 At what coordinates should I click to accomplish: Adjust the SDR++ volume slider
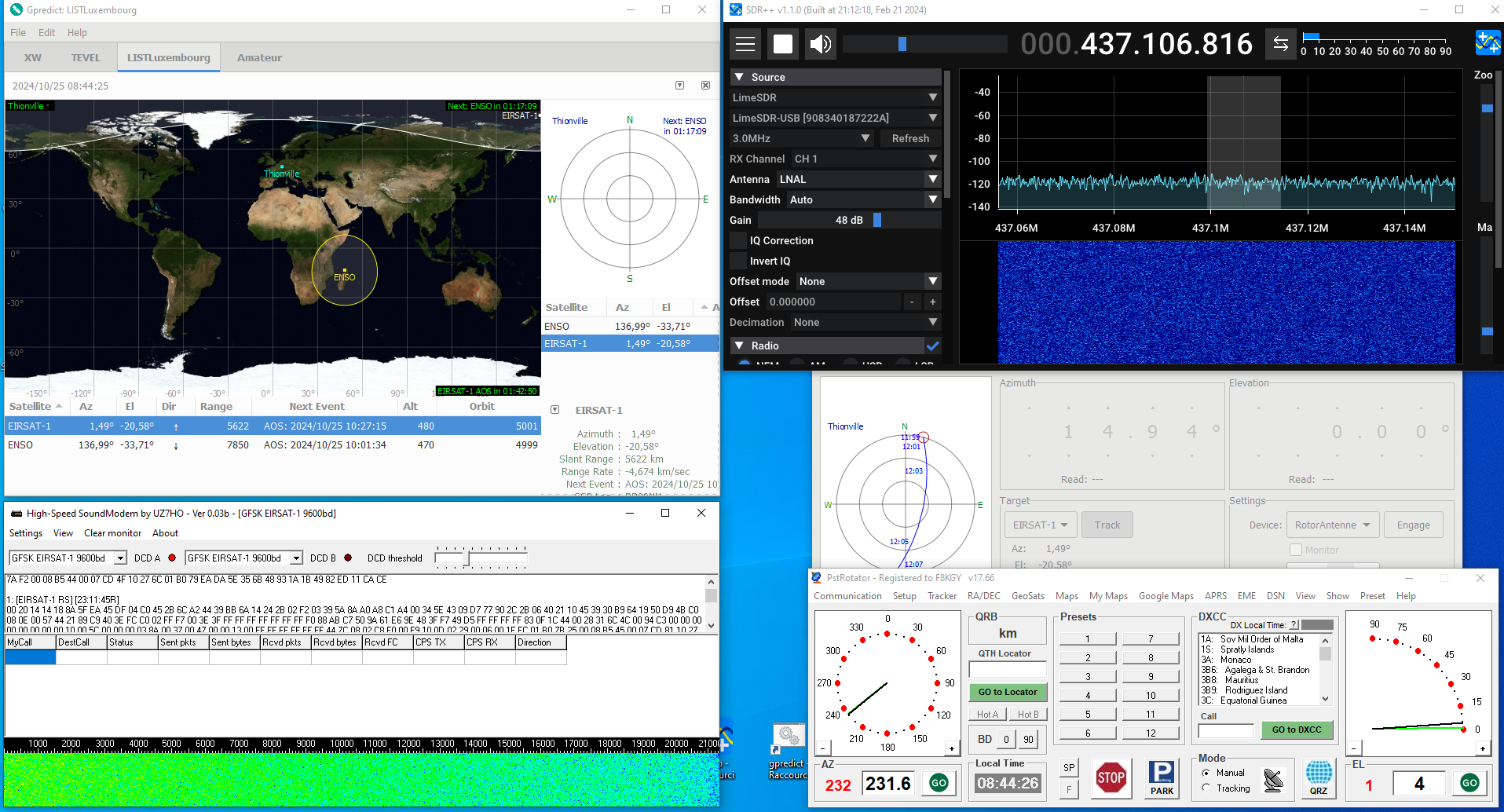point(924,44)
